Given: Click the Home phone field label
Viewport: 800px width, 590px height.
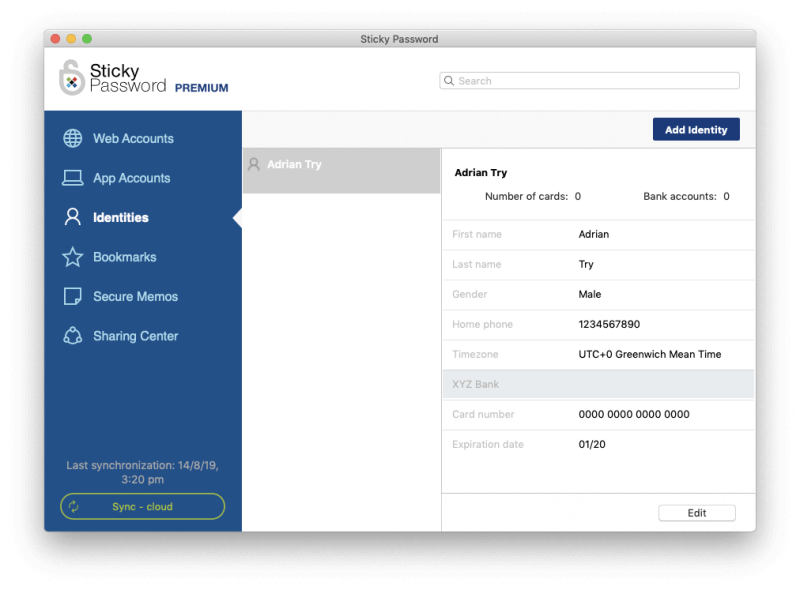Looking at the screenshot, I should click(482, 324).
